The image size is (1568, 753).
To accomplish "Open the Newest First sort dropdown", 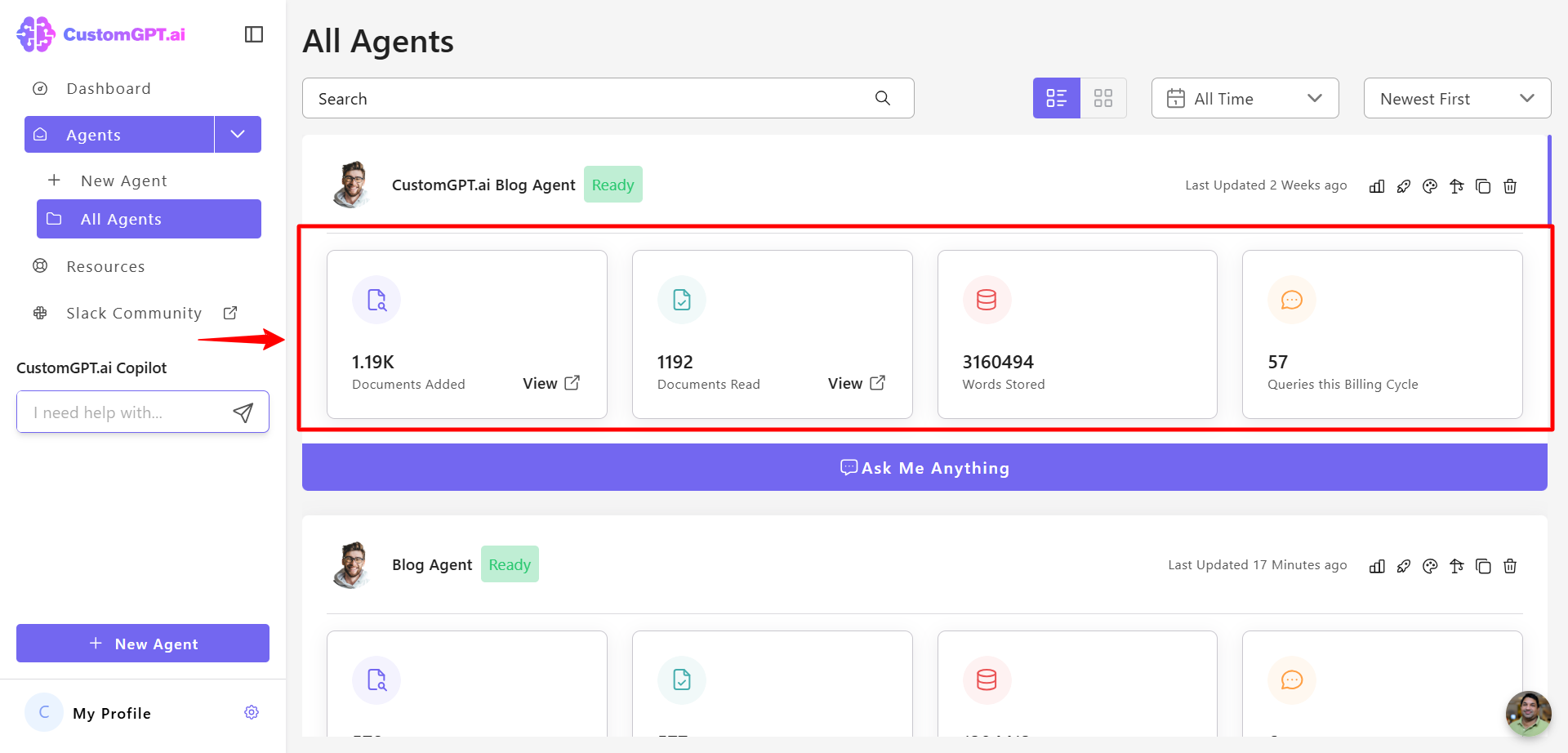I will click(1457, 98).
